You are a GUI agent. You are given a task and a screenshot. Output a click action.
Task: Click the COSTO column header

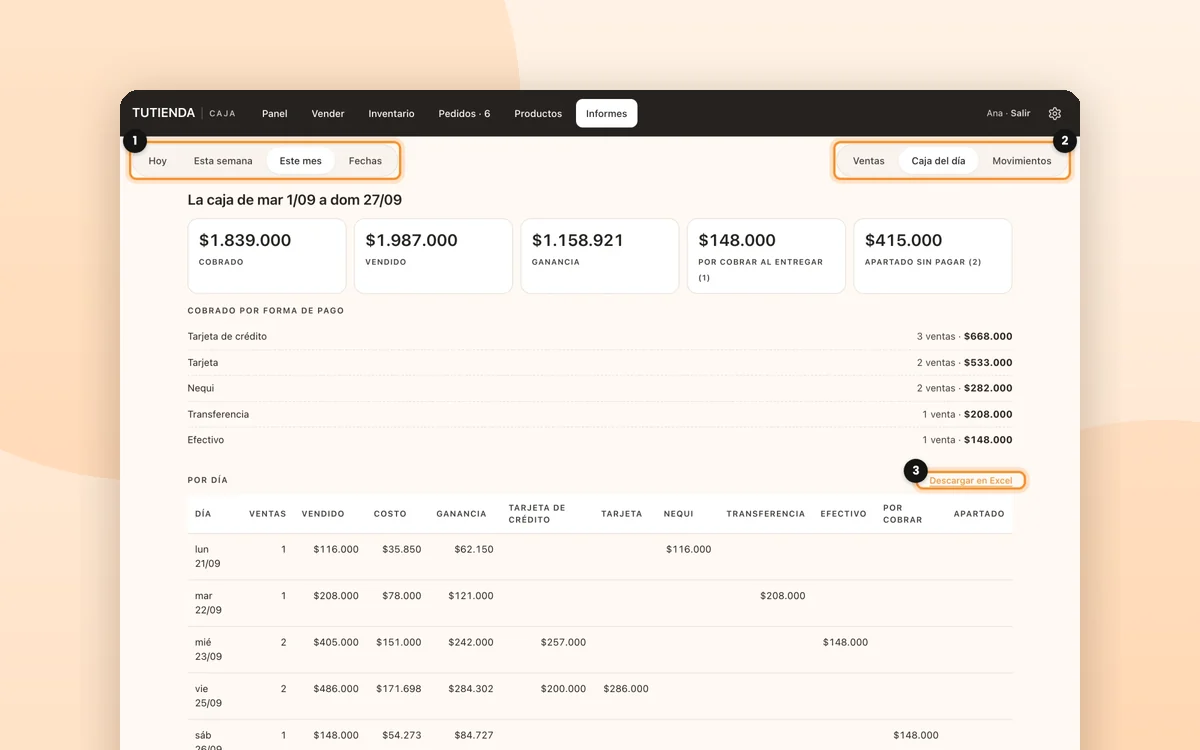390,514
